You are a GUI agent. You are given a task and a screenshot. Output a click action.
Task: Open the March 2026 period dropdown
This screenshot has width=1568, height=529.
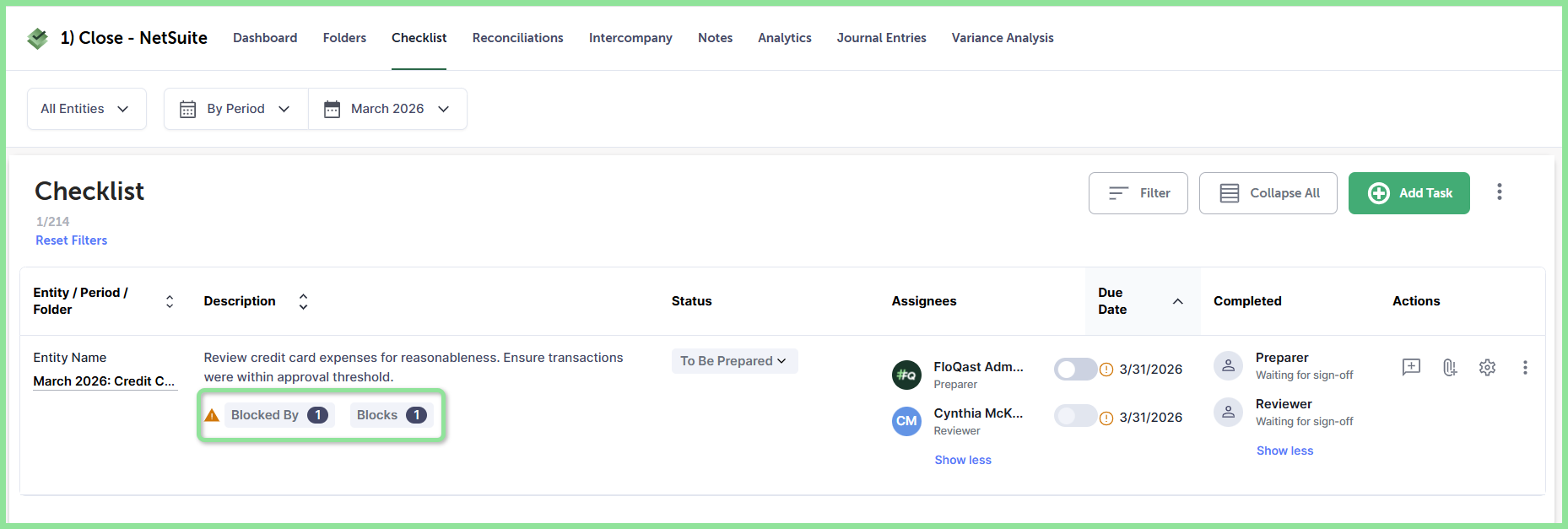(387, 109)
